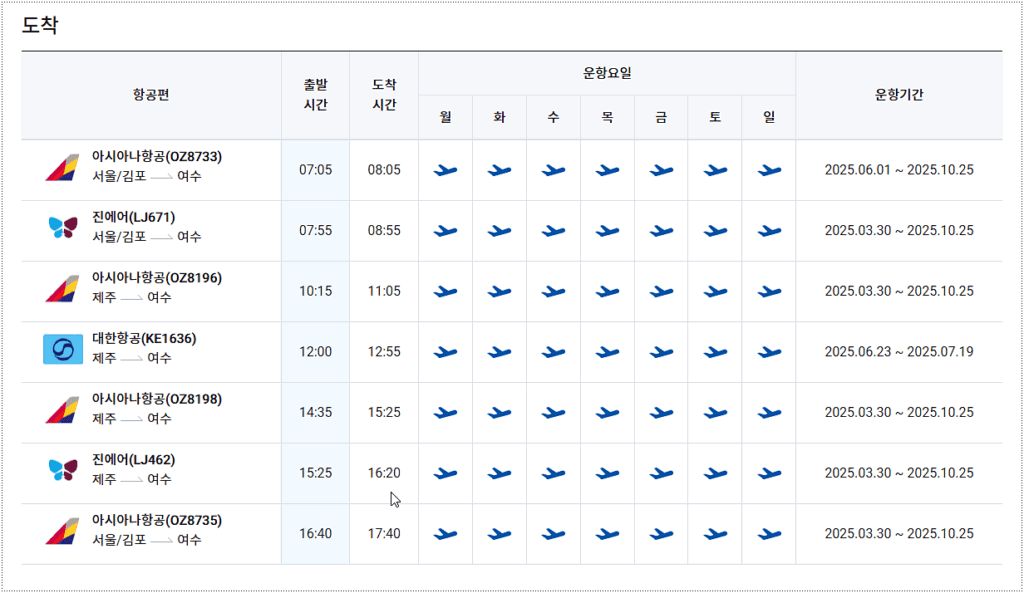
Task: Select flight name 아시아나항공(OZ8733)
Action: coord(157,157)
